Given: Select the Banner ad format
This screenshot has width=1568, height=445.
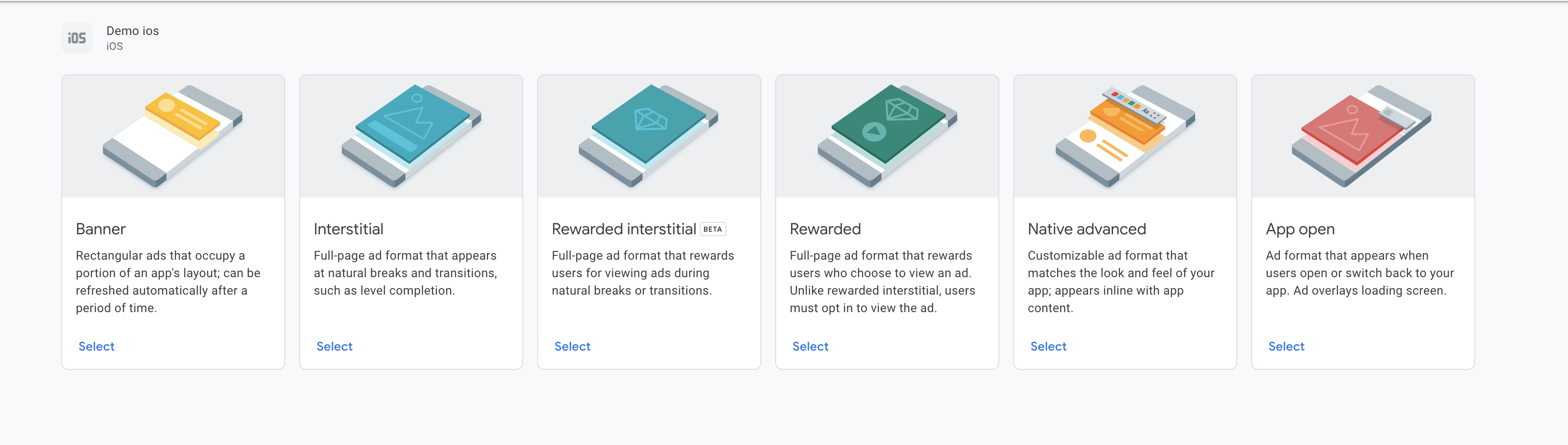Looking at the screenshot, I should (96, 347).
